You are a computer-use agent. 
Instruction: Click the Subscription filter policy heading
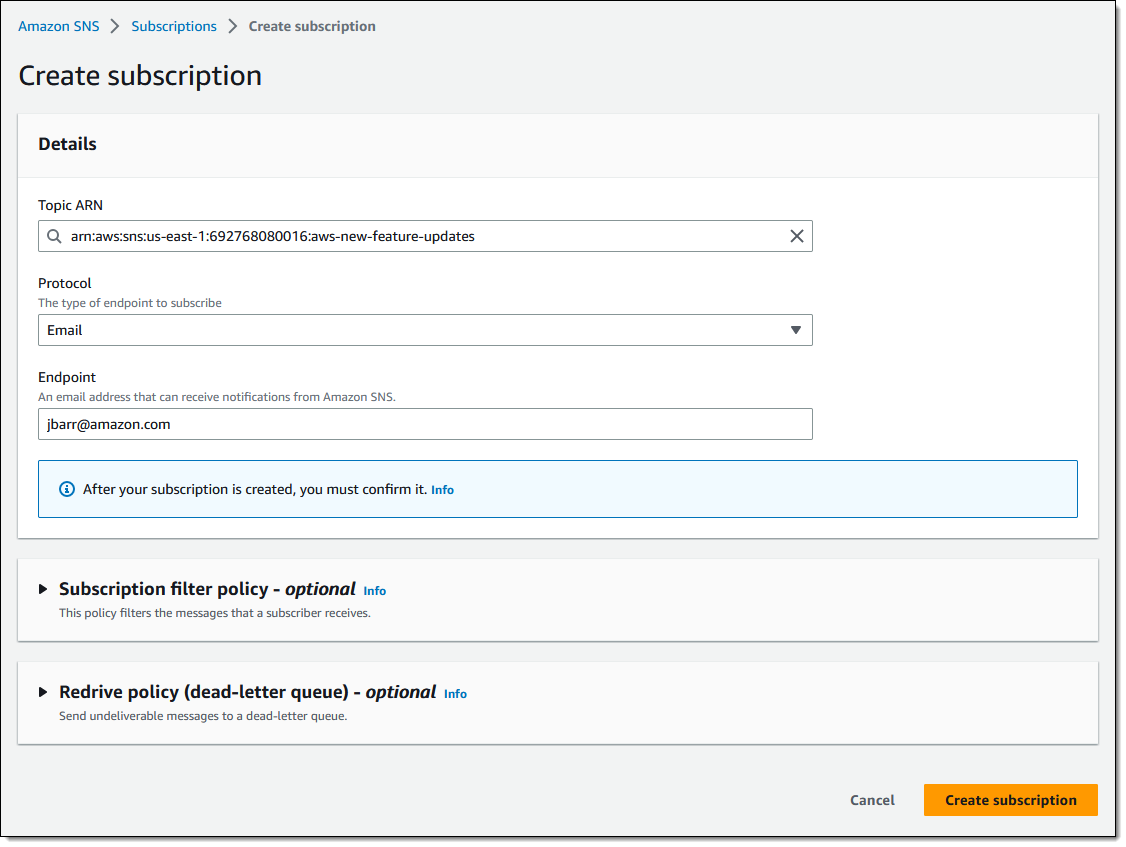pyautogui.click(x=207, y=589)
